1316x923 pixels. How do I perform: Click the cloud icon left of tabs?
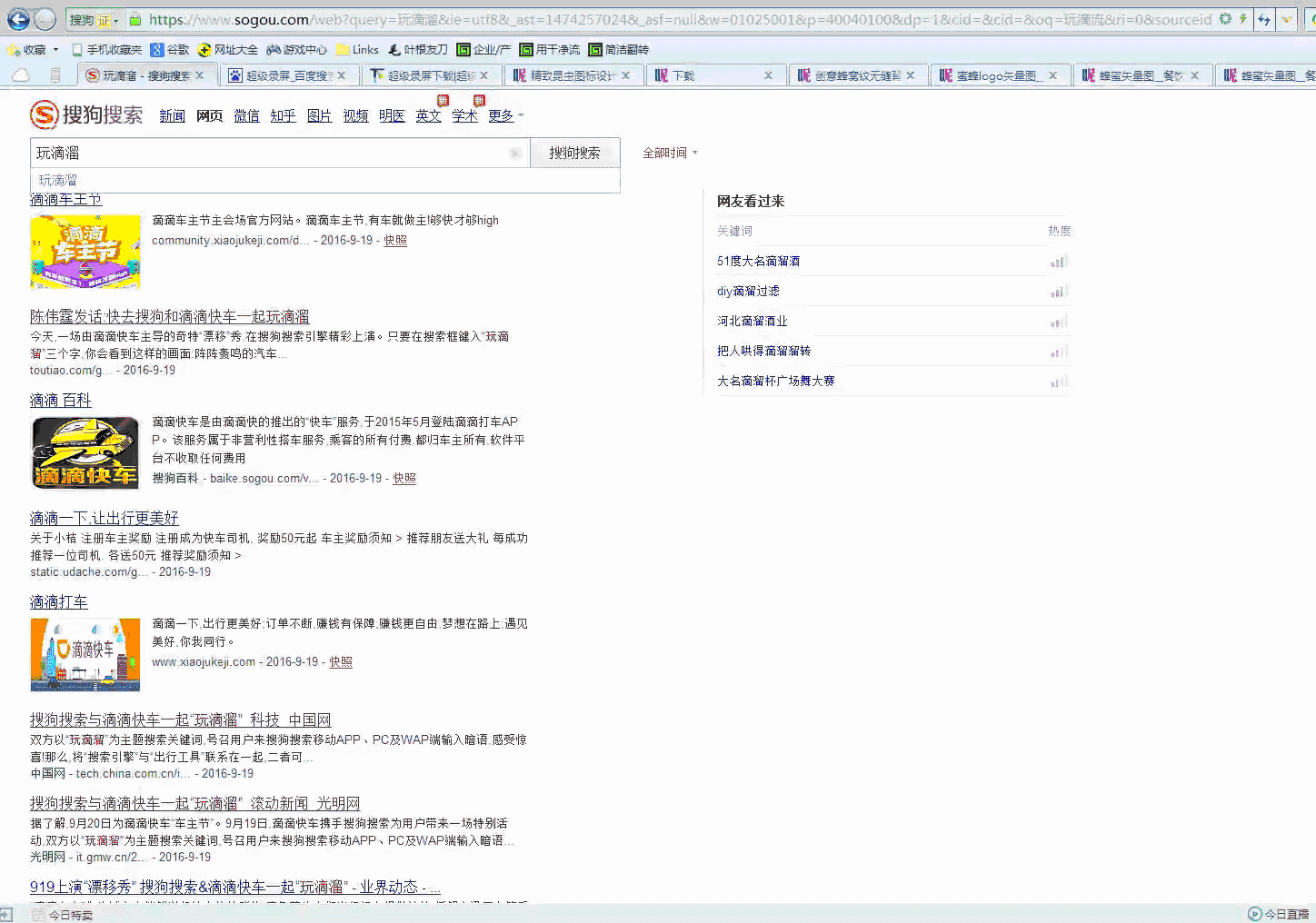coord(20,75)
